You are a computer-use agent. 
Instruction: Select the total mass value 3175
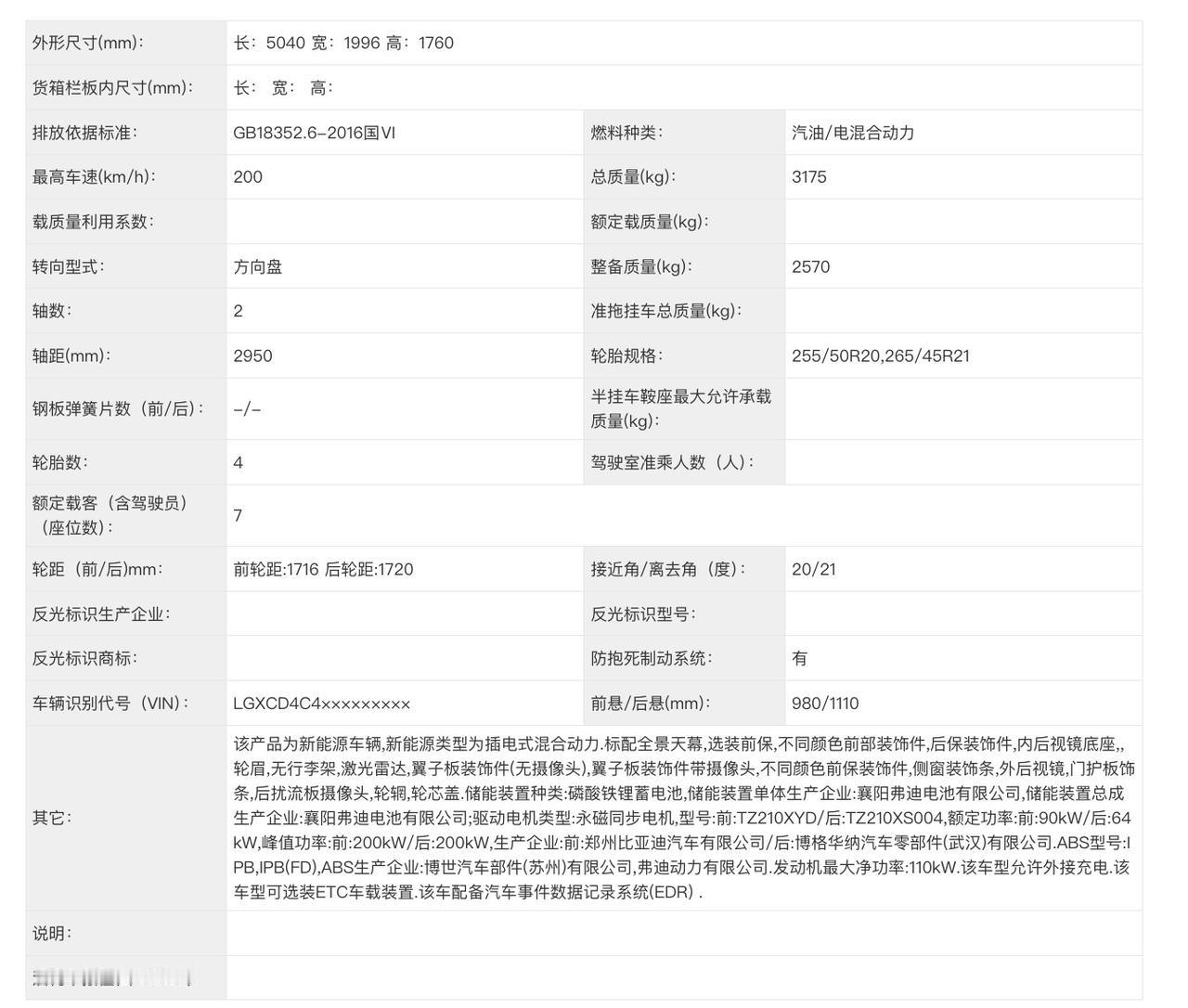(809, 177)
